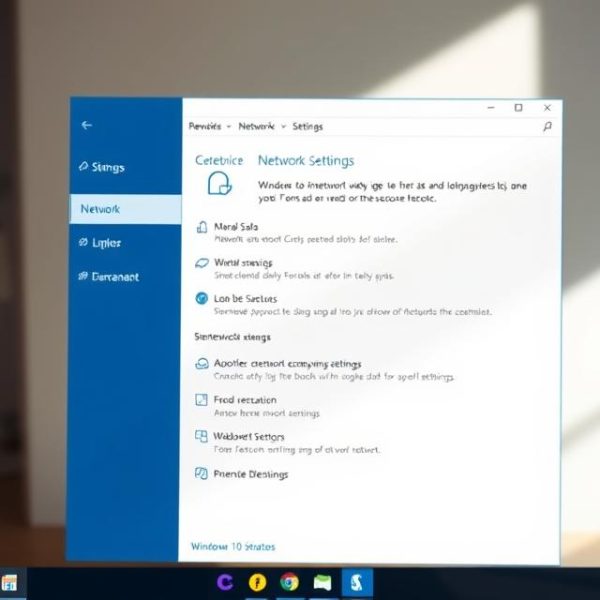
Task: Open the Network sidebar section
Action: click(126, 209)
